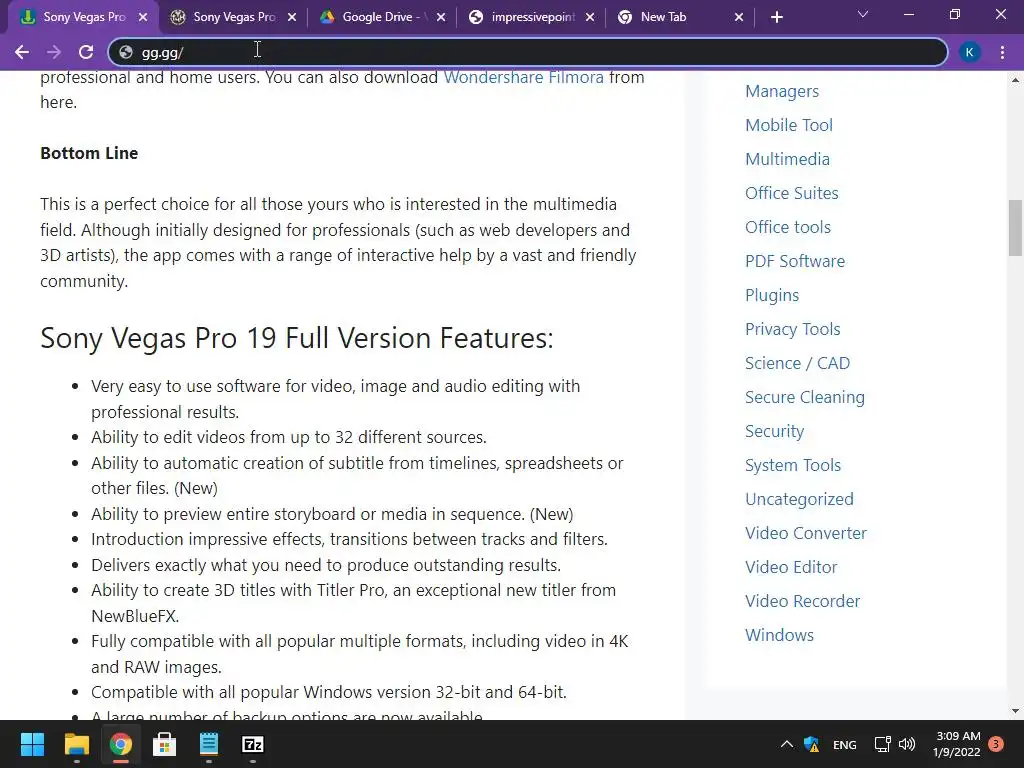Close the second Sony Vegas Pro tab
Viewport: 1024px width, 768px height.
(x=292, y=17)
